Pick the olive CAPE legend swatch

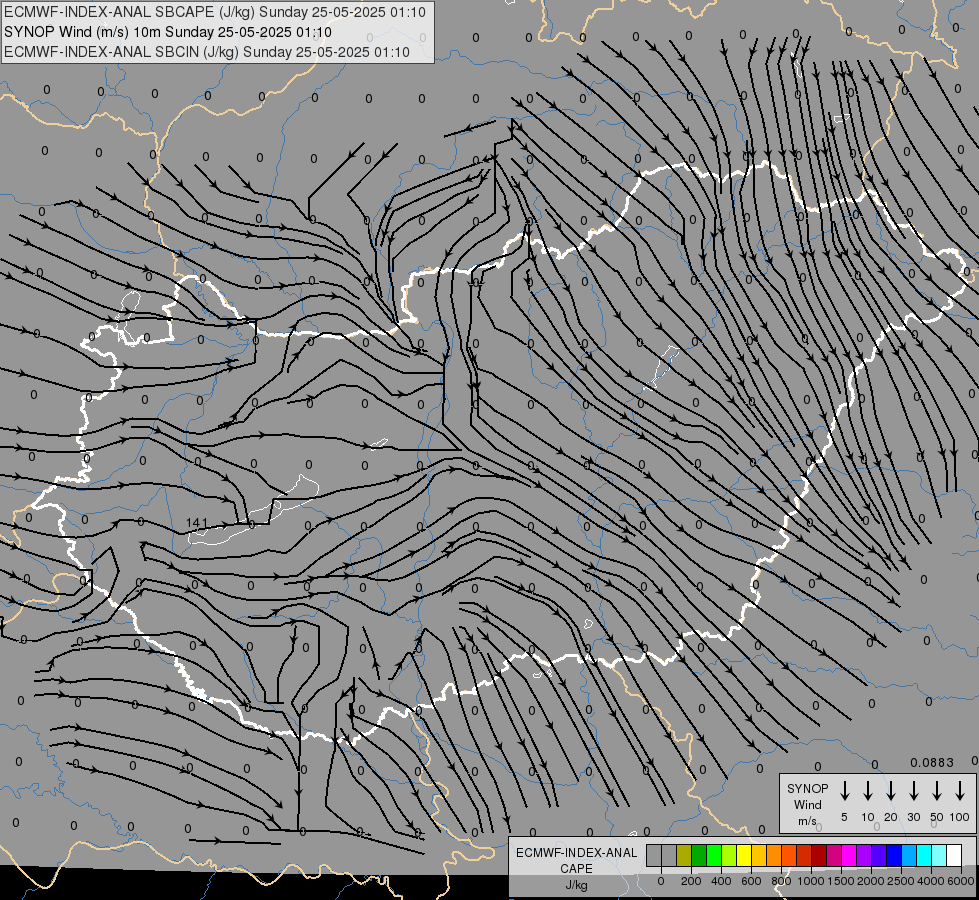click(684, 855)
